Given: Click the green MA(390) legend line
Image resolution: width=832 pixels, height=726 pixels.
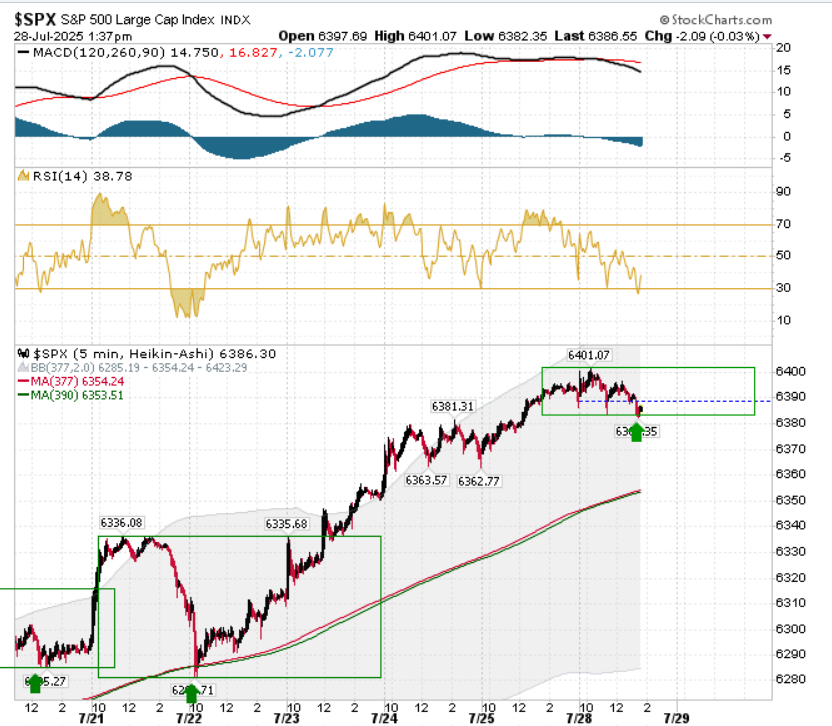Looking at the screenshot, I should point(23,395).
